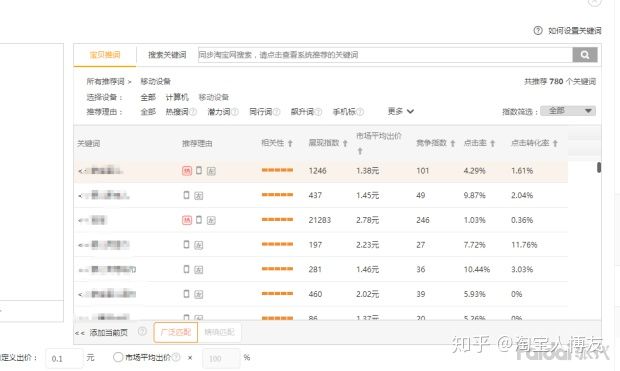
Task: Click square tag icon in 197 row
Action: 199,245
